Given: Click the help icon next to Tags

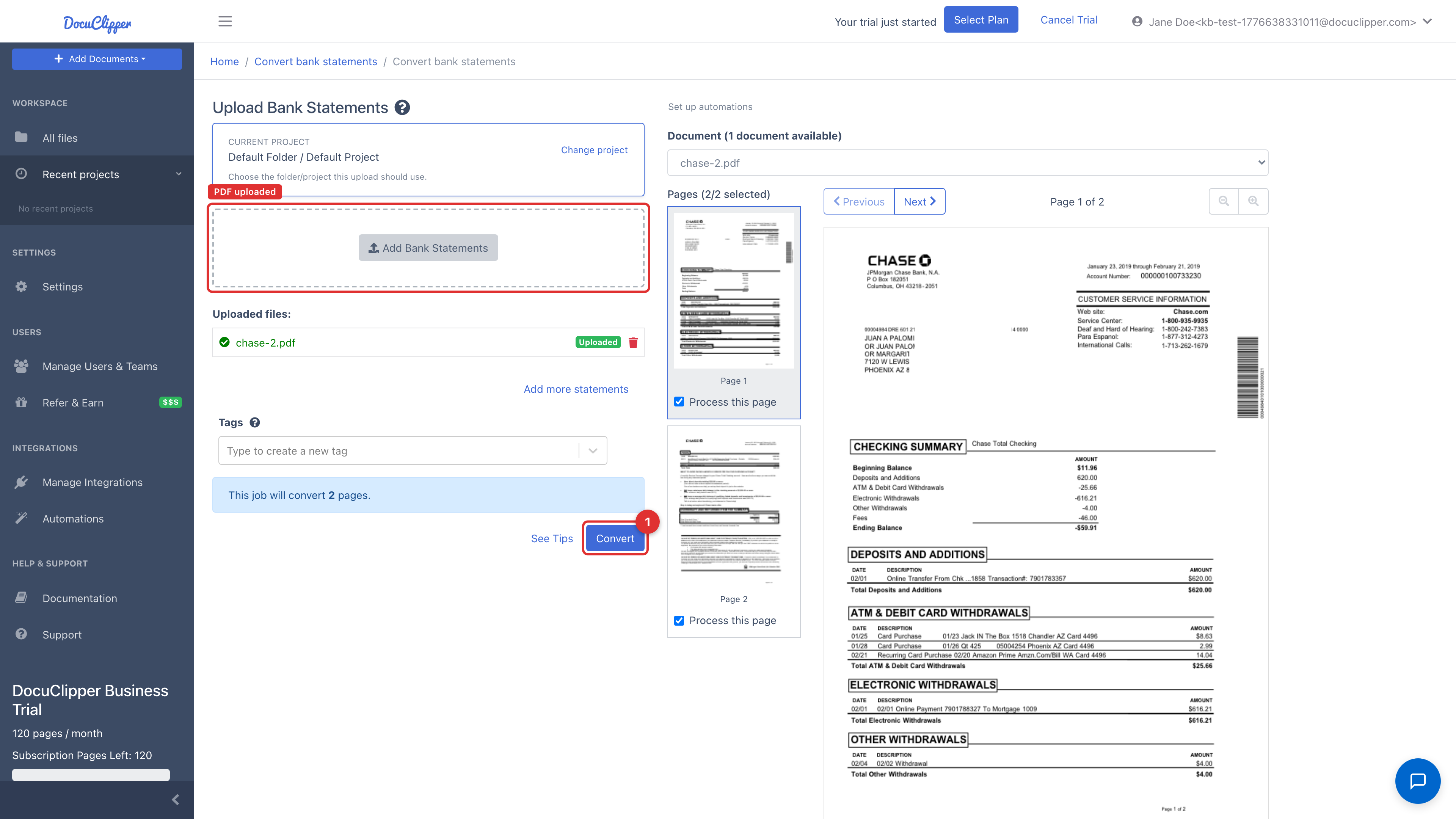Looking at the screenshot, I should click(255, 422).
